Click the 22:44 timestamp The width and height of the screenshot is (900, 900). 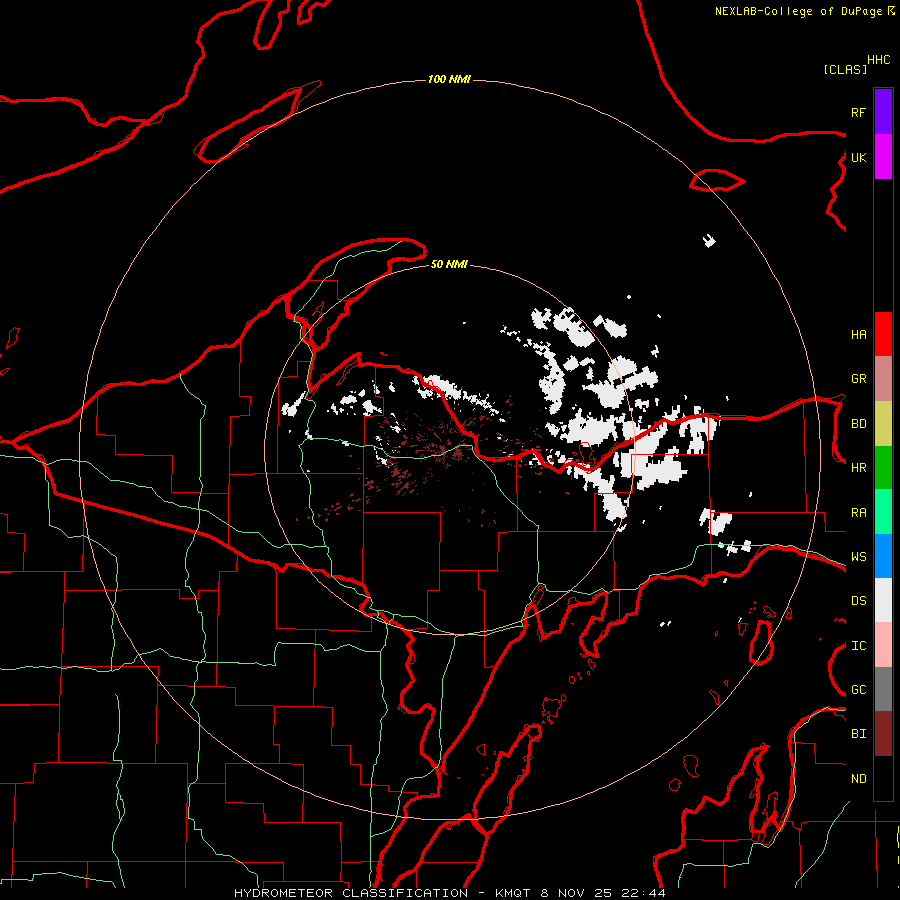643,893
